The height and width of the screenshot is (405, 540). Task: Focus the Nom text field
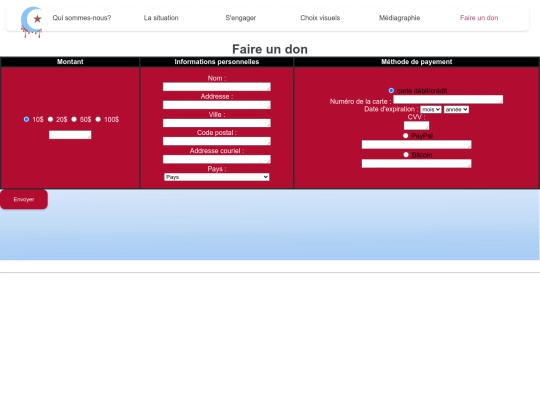217,87
